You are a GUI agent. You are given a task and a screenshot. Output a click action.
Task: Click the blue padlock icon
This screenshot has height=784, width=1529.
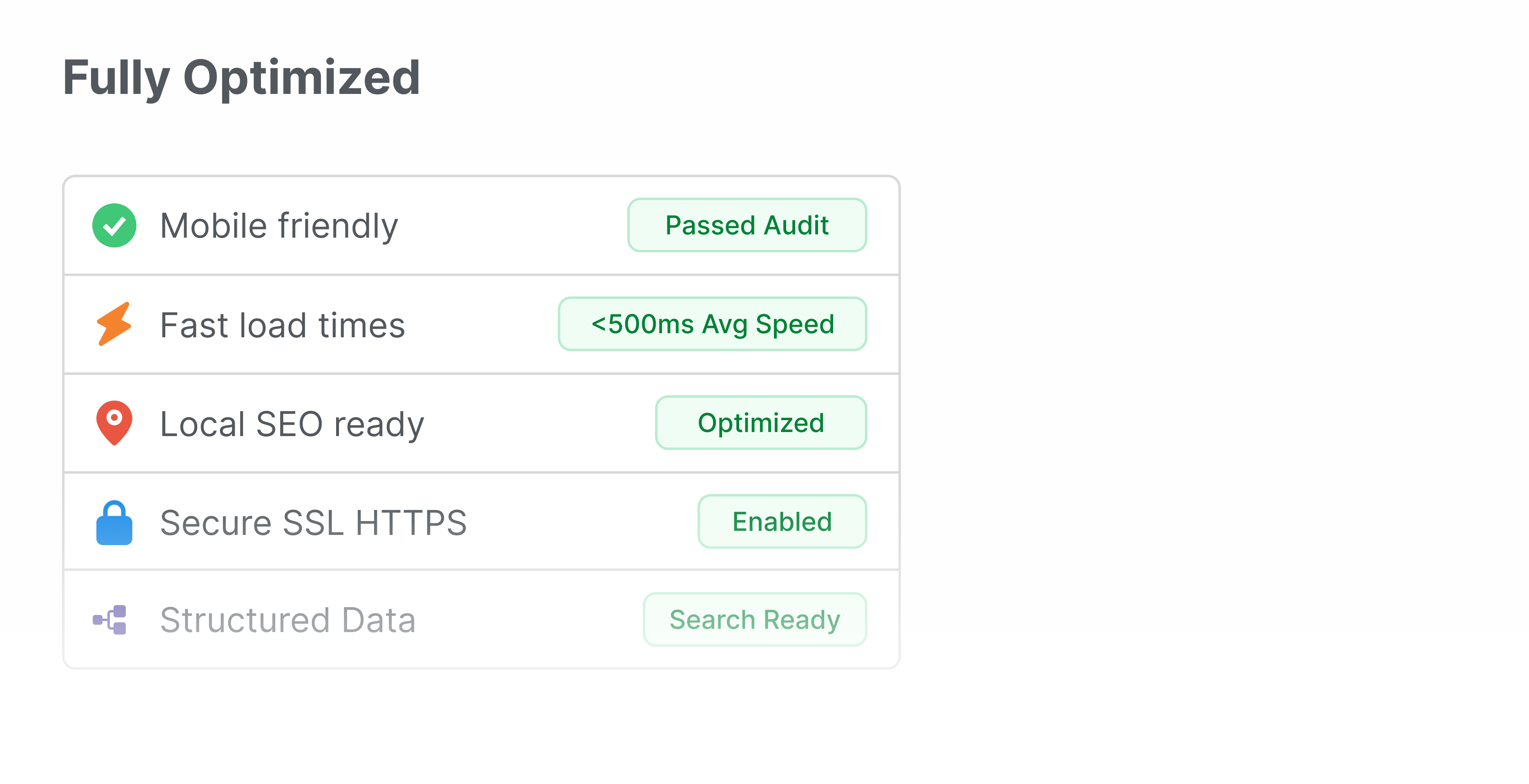(x=114, y=523)
